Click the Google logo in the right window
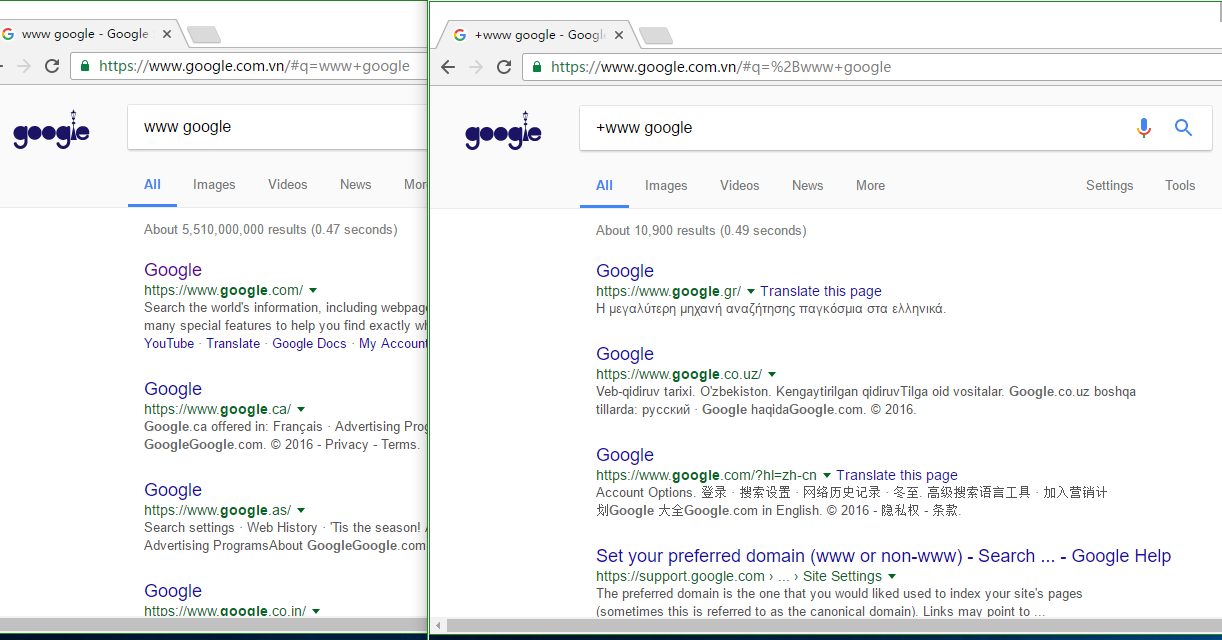 point(503,131)
